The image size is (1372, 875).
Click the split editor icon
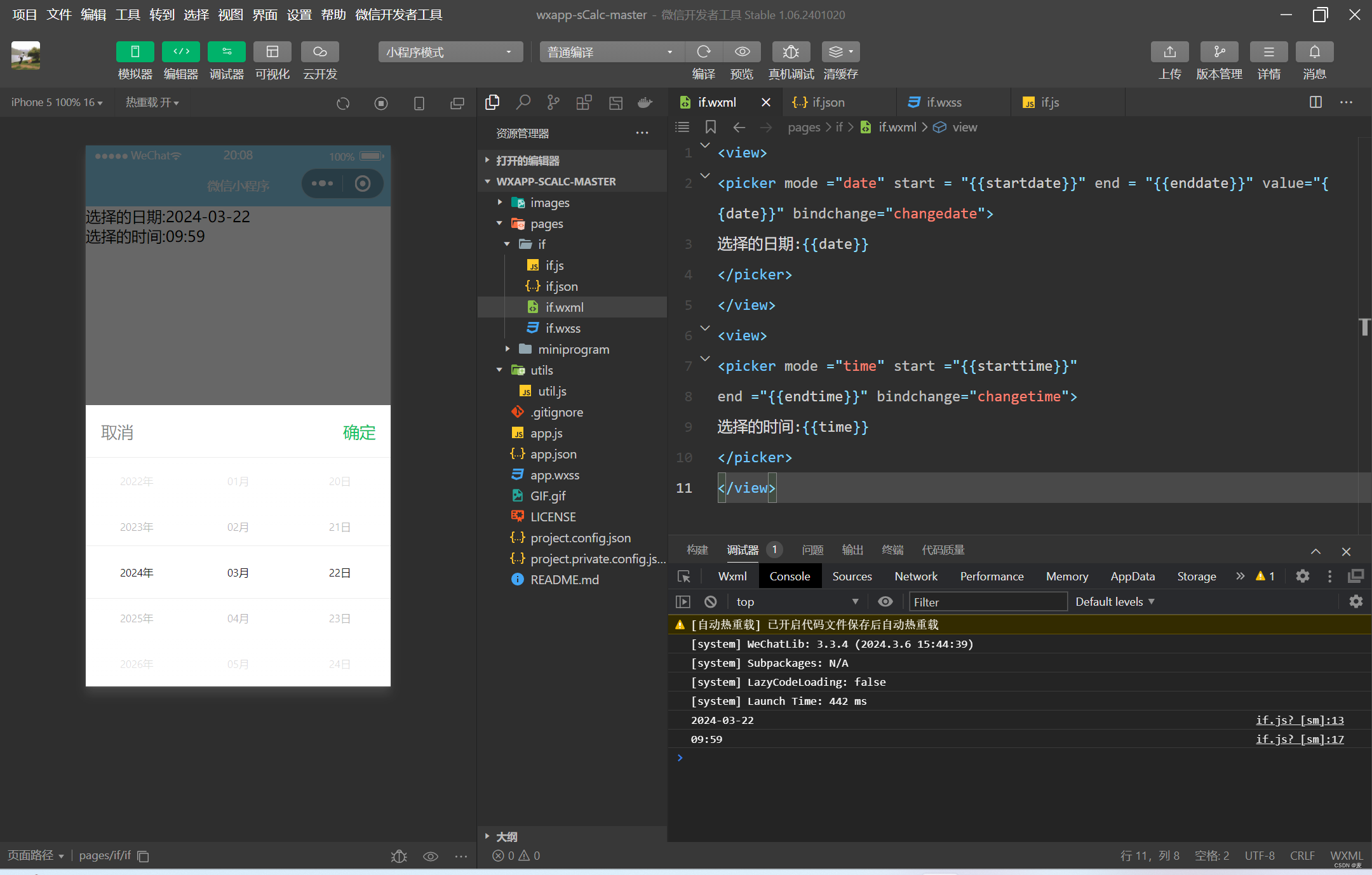(1315, 102)
